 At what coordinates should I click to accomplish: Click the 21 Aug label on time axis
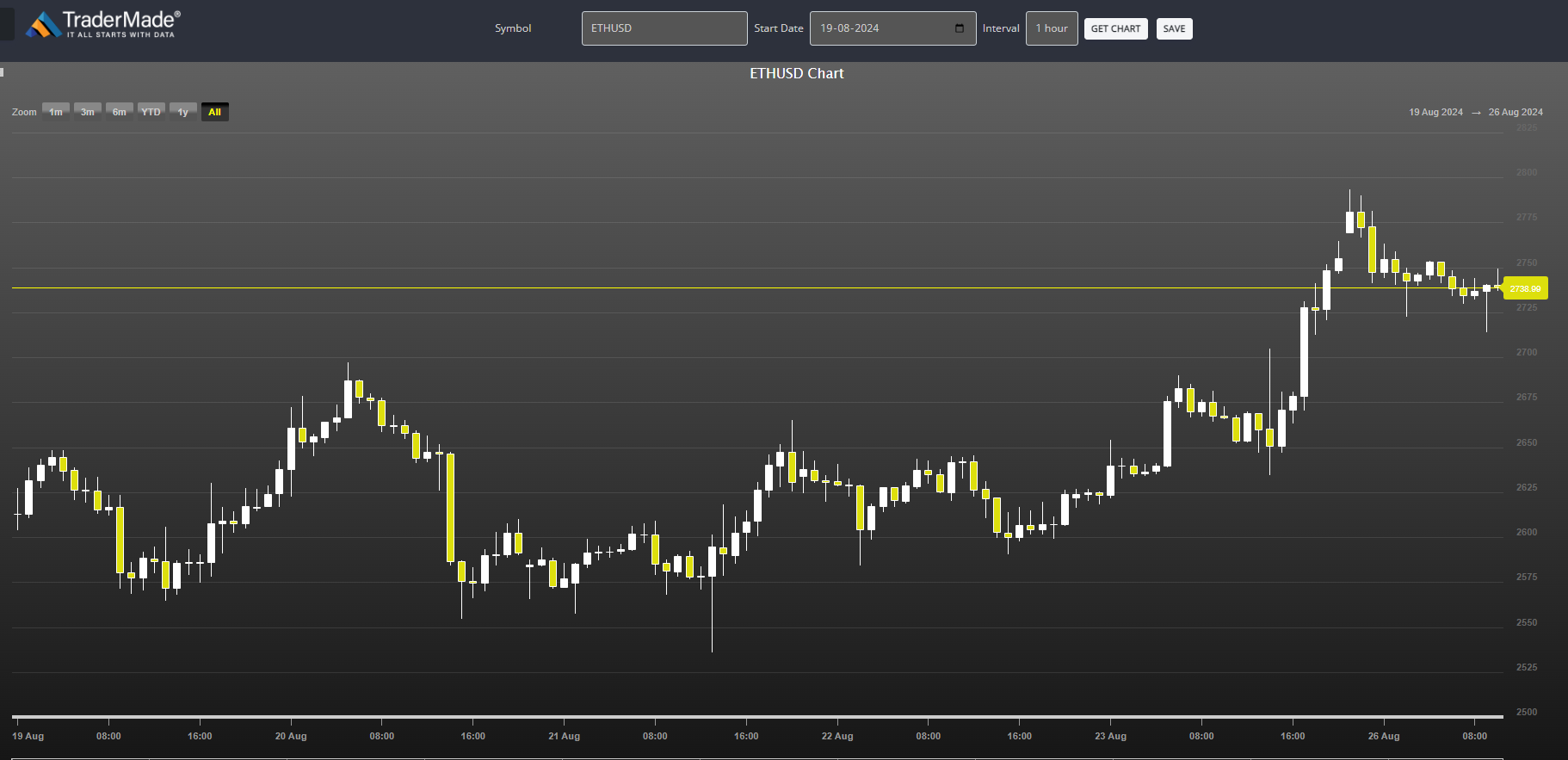click(x=564, y=736)
